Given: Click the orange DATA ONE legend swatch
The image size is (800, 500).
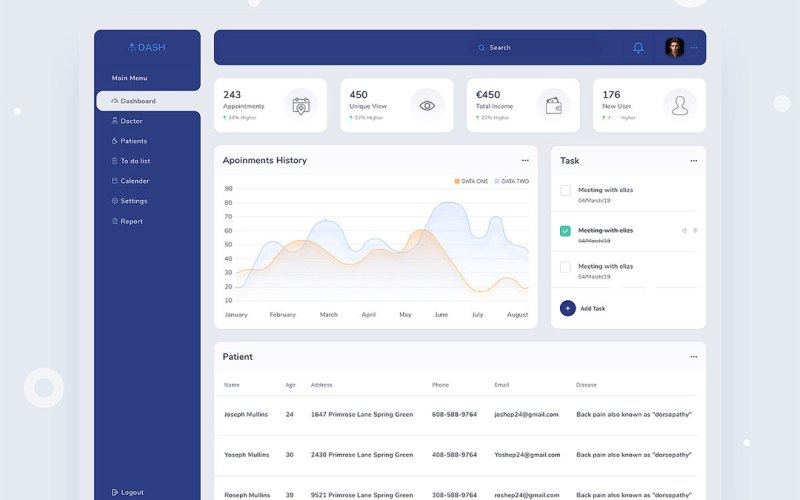Looking at the screenshot, I should point(457,181).
